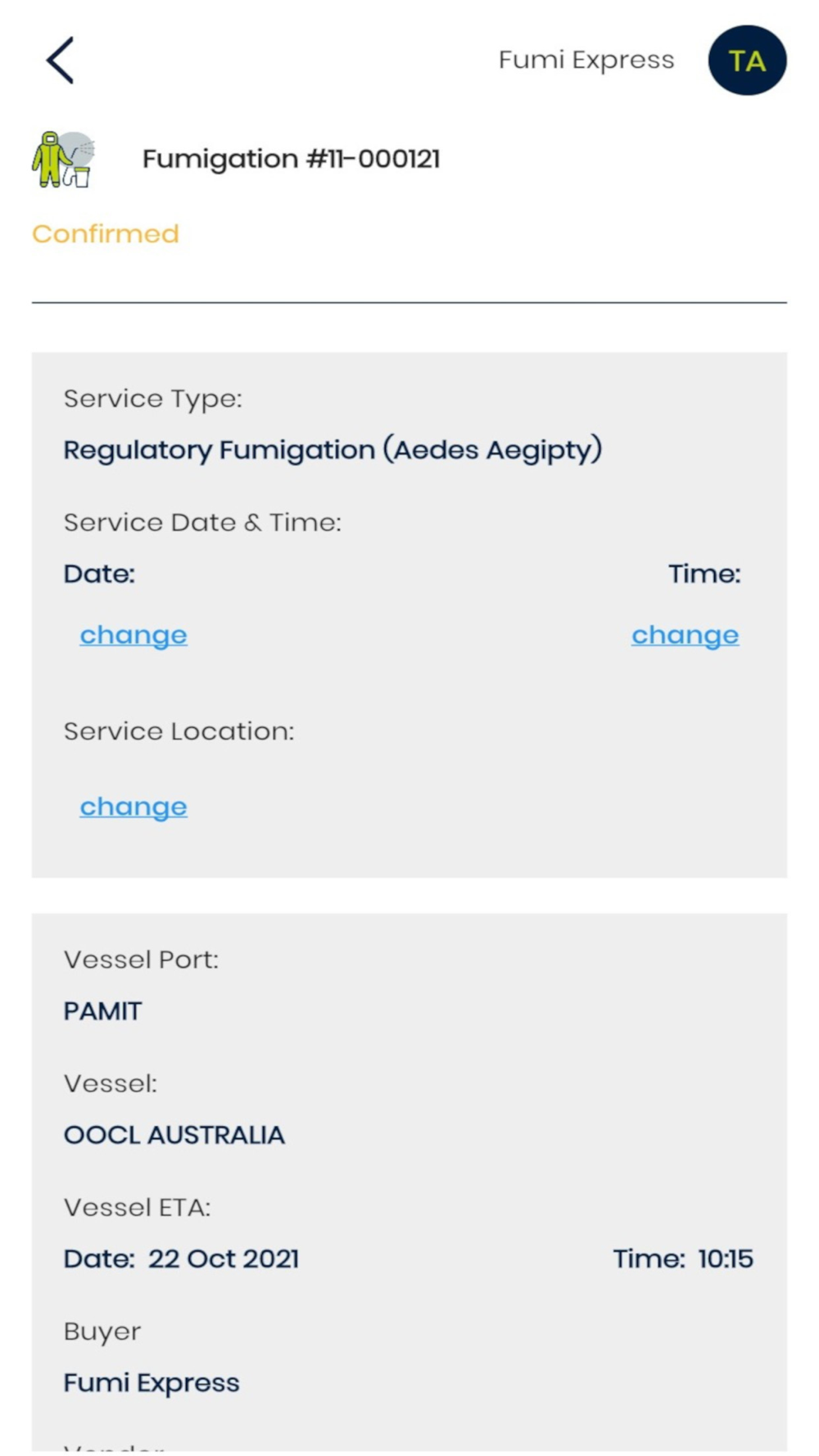Tap the Service Date & Time label
The width and height of the screenshot is (819, 1456).
point(202,522)
